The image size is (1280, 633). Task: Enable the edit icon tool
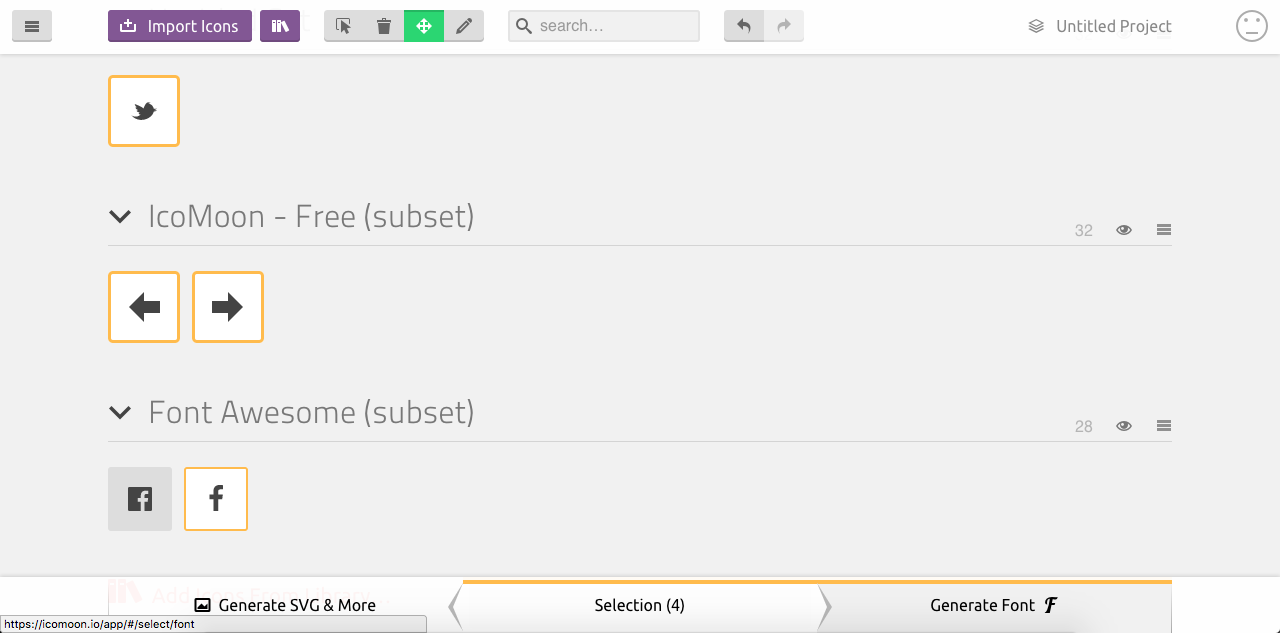(464, 26)
